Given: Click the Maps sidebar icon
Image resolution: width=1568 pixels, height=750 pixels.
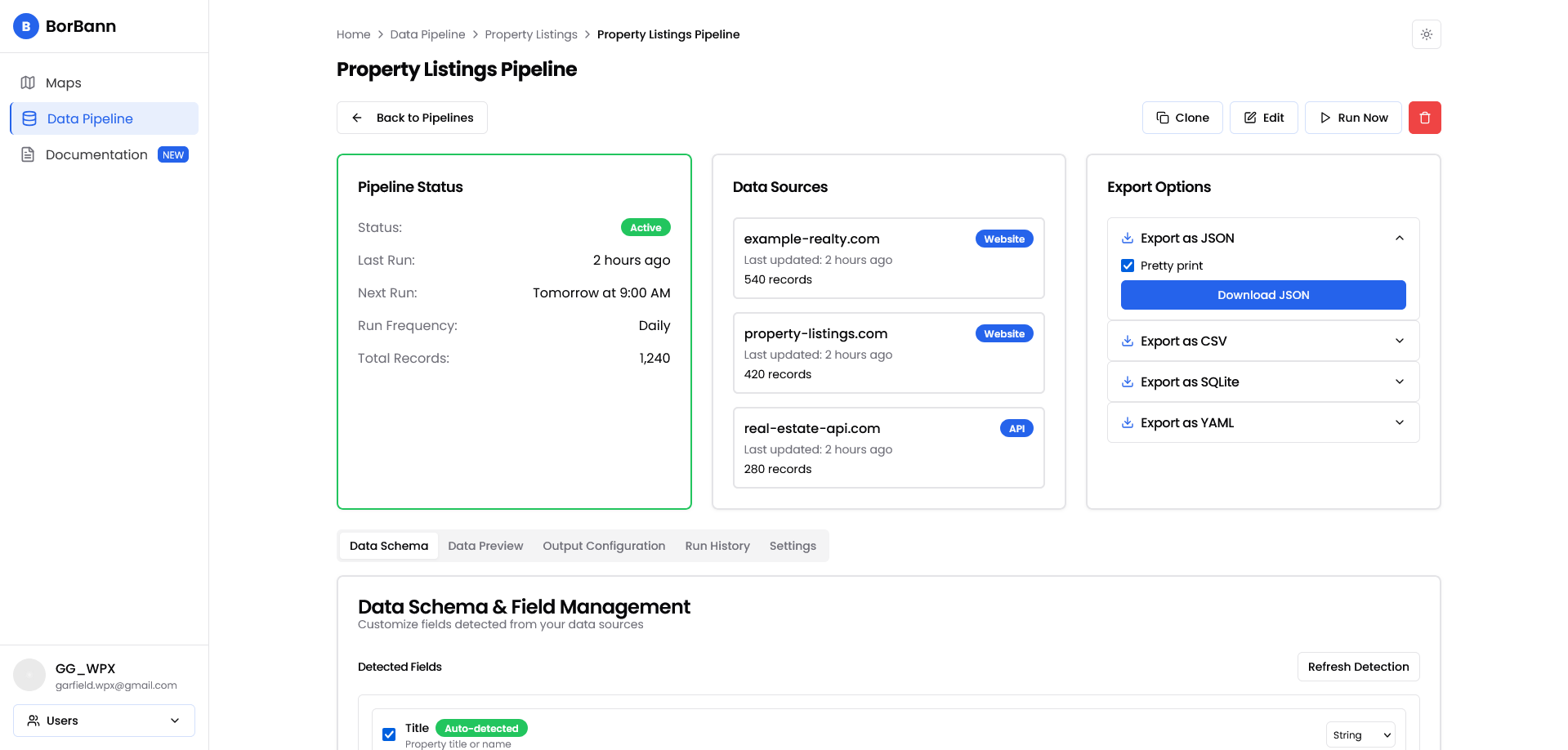Looking at the screenshot, I should [28, 83].
